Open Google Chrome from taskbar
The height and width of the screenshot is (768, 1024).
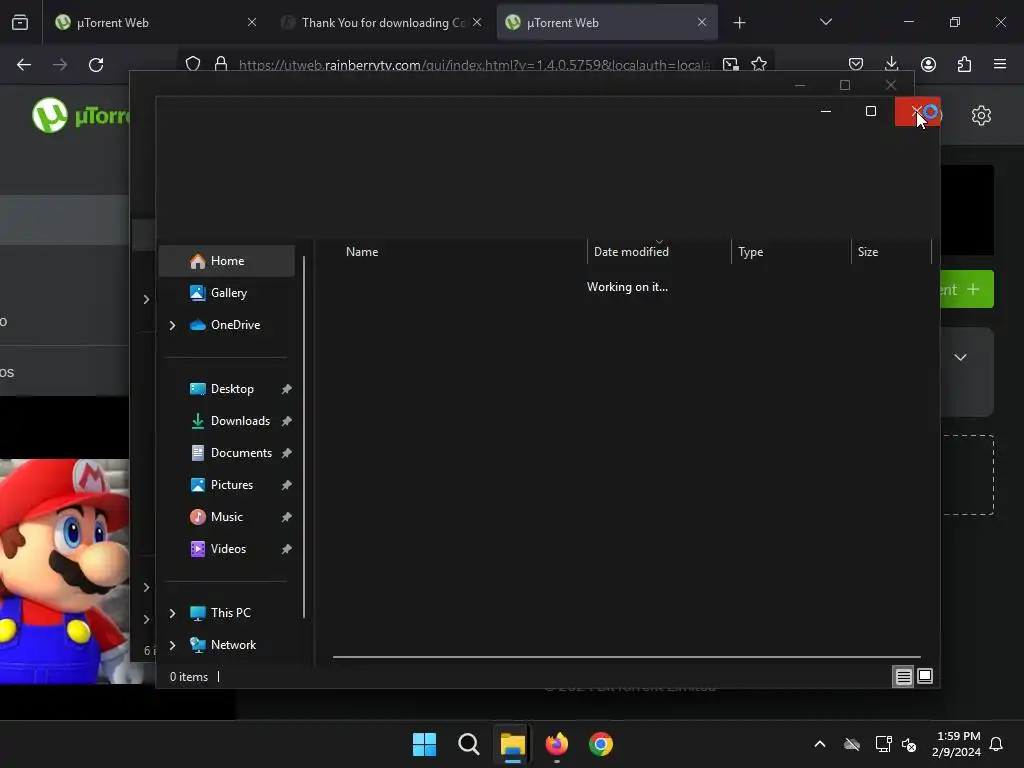click(601, 744)
